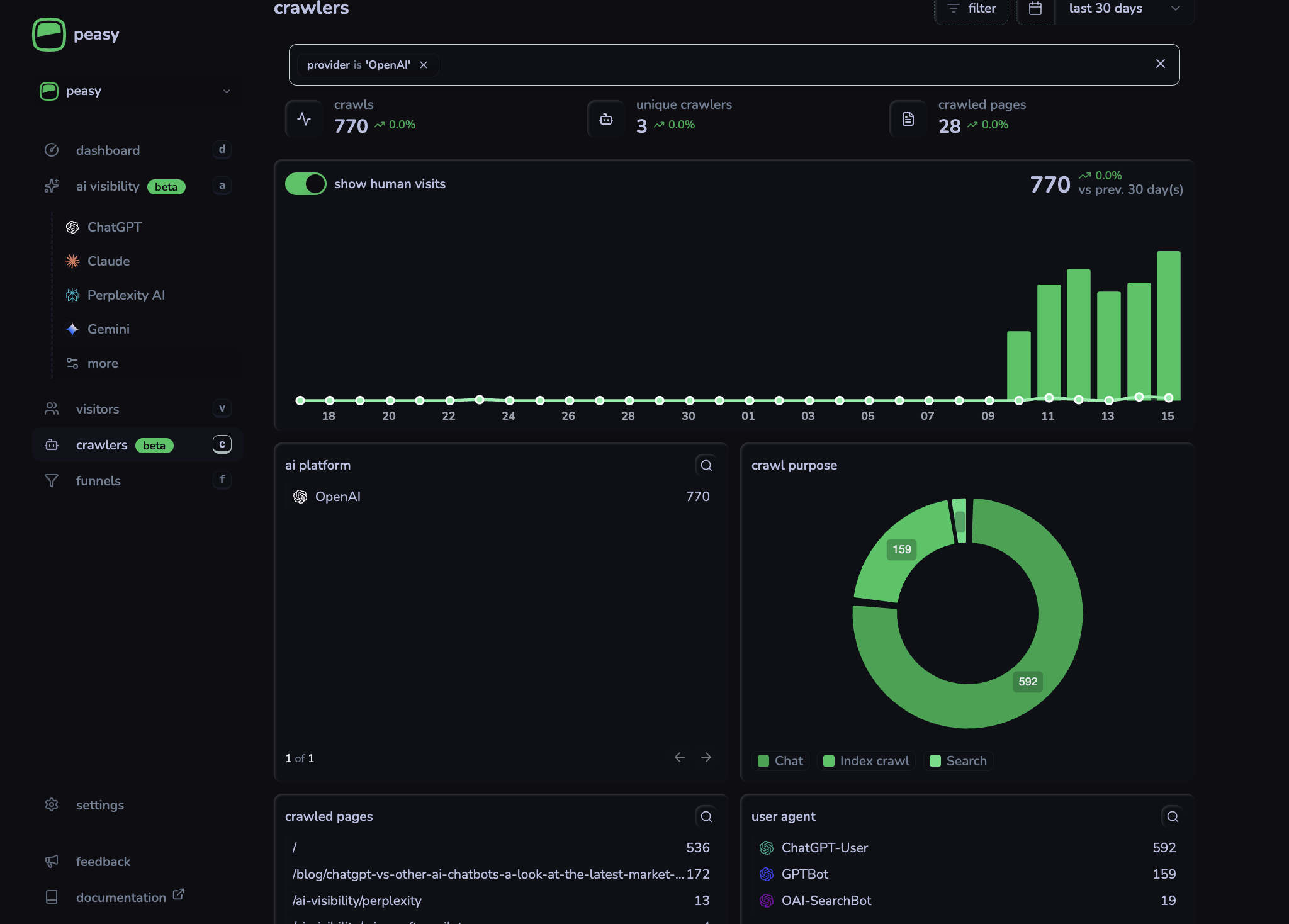The width and height of the screenshot is (1289, 924).
Task: Select the /blog/chatgpt-vs-other-ai-chatbots page row
Action: tap(501, 874)
